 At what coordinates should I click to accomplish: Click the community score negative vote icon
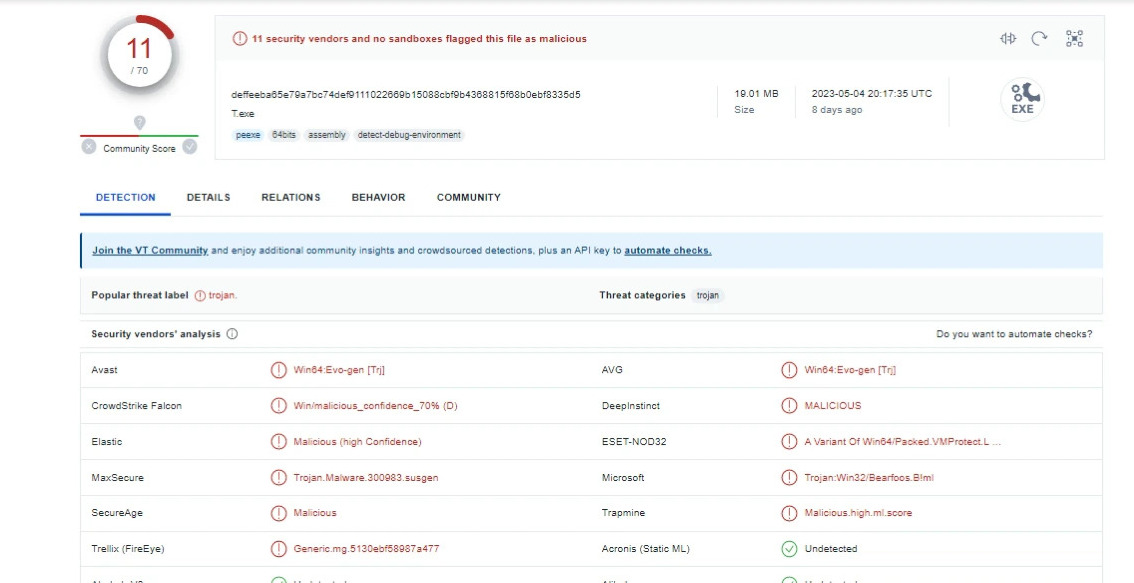pos(88,148)
